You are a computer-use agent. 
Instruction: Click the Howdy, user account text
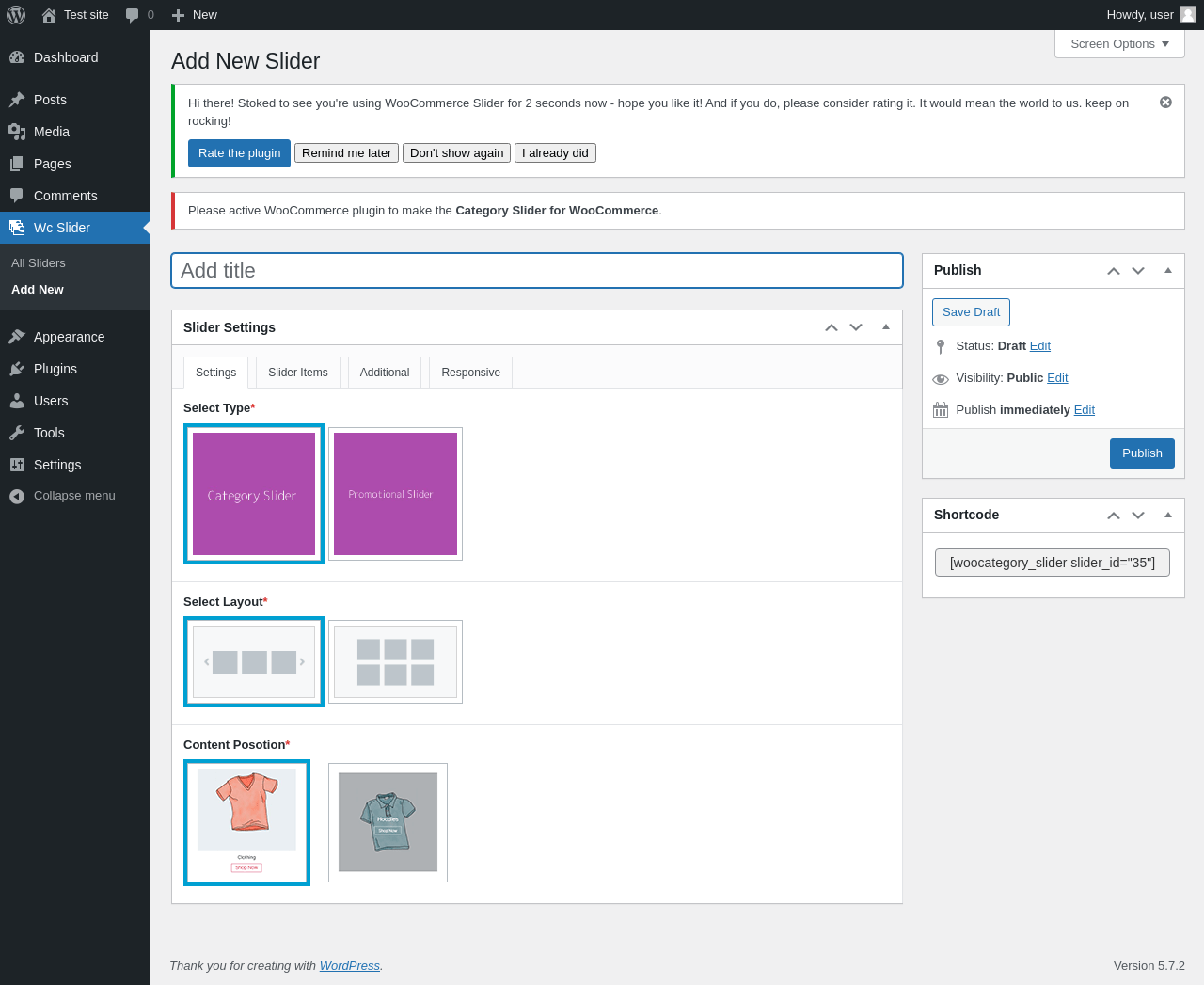1140,15
